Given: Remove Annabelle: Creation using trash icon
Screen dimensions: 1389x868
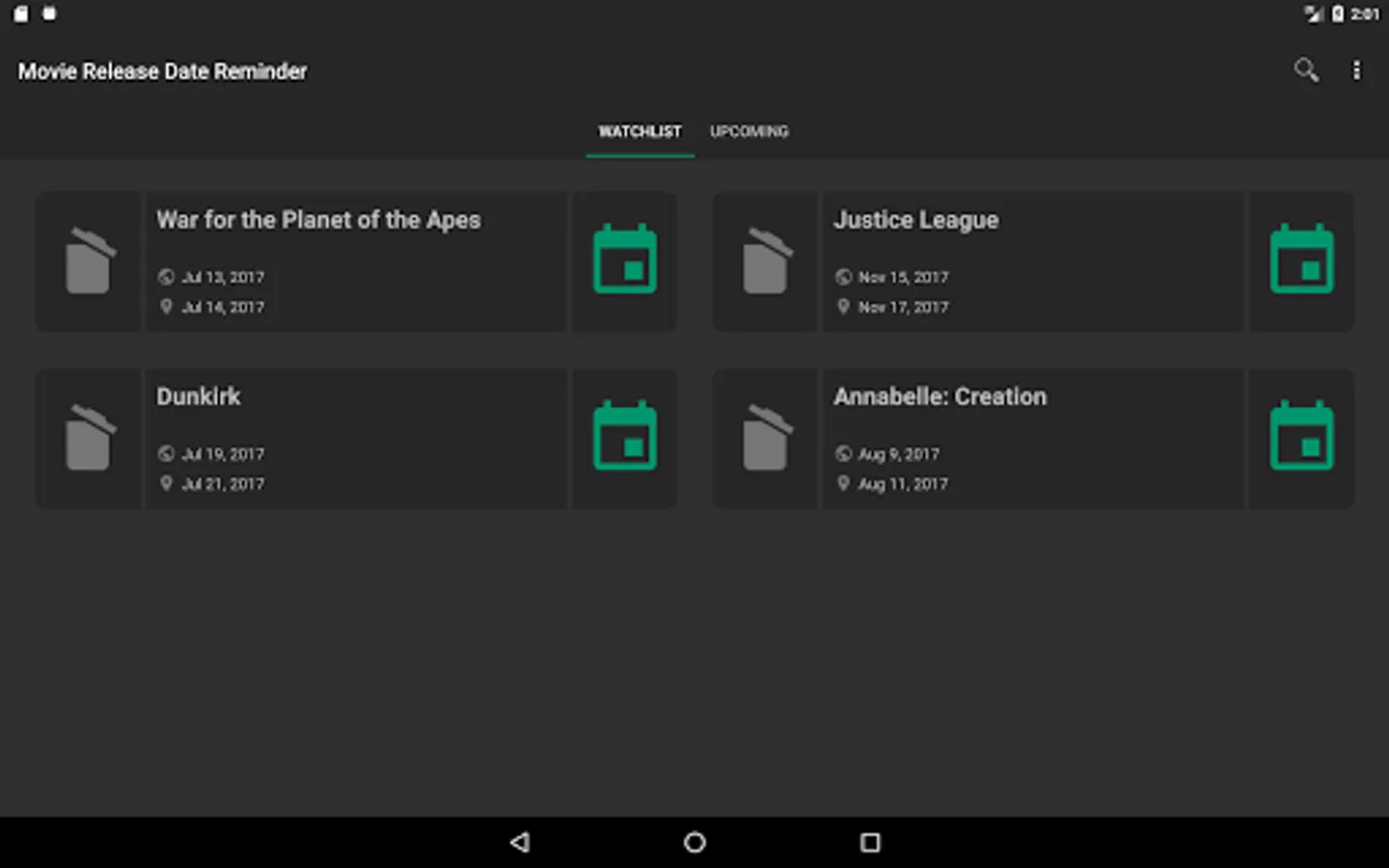Looking at the screenshot, I should (767, 438).
